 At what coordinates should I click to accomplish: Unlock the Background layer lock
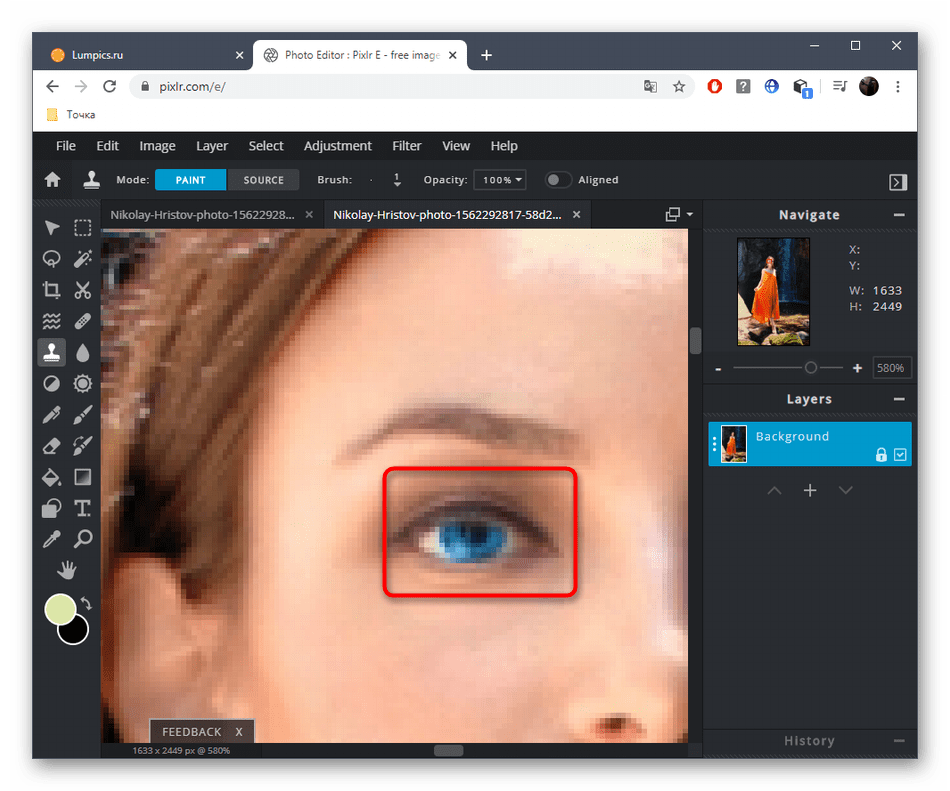pos(881,455)
